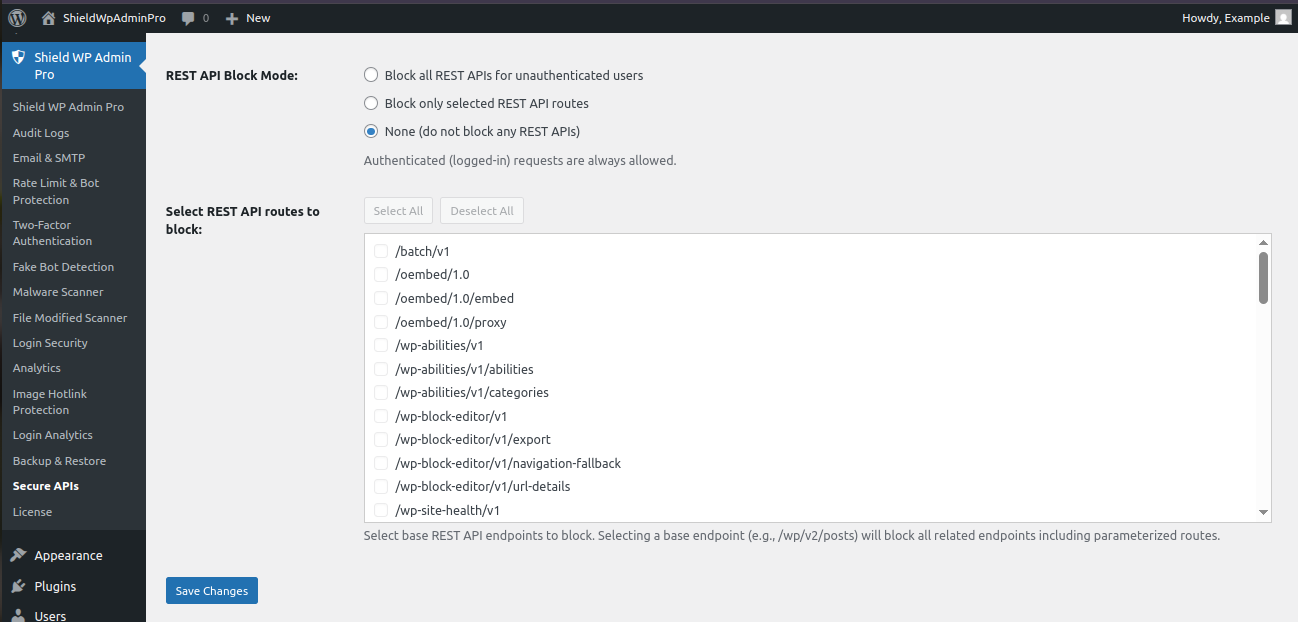The width and height of the screenshot is (1298, 622).
Task: Click Shield WP Admin Pro top-level menu
Action: (x=73, y=66)
